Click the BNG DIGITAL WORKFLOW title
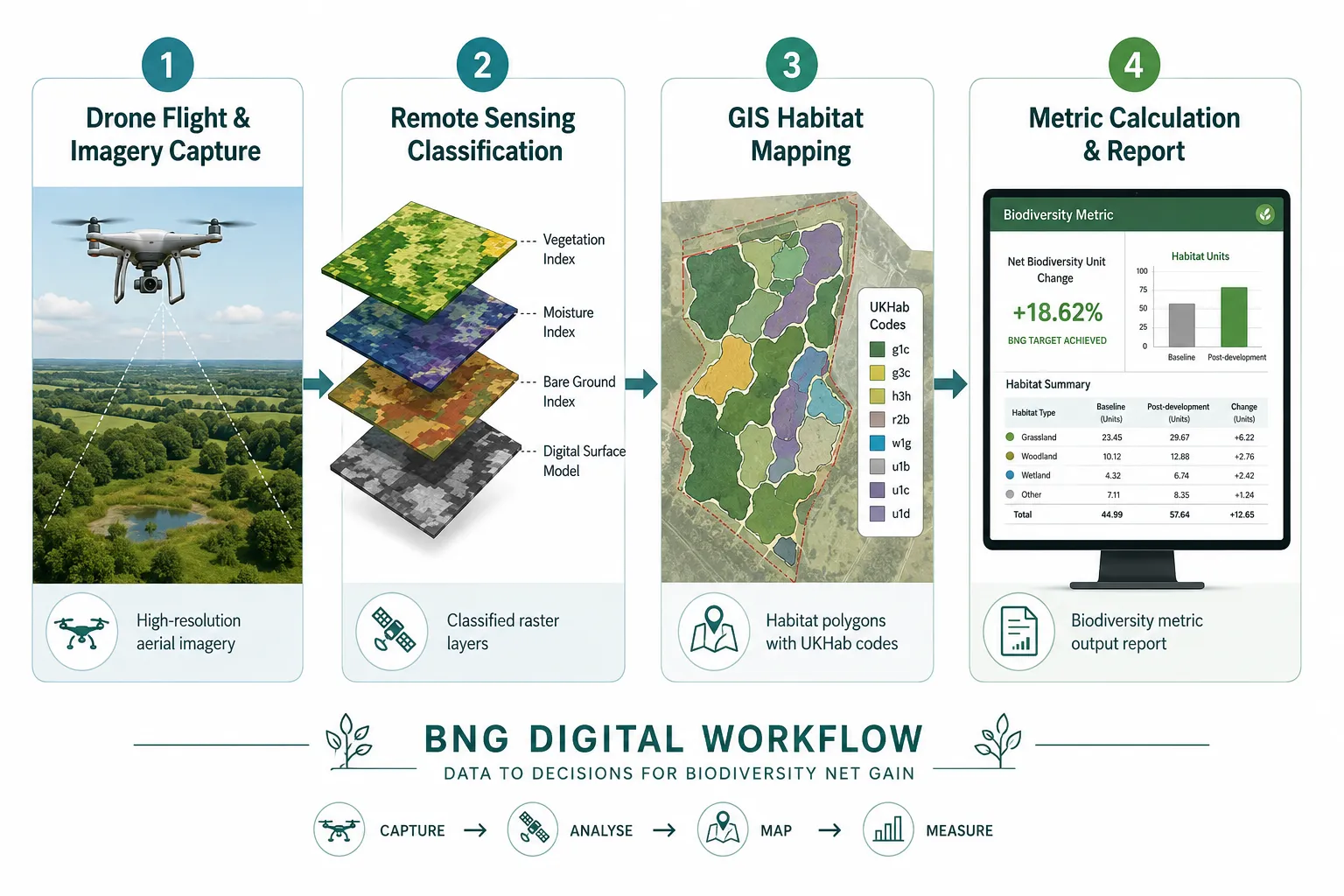This screenshot has height=896, width=1344. 674,739
